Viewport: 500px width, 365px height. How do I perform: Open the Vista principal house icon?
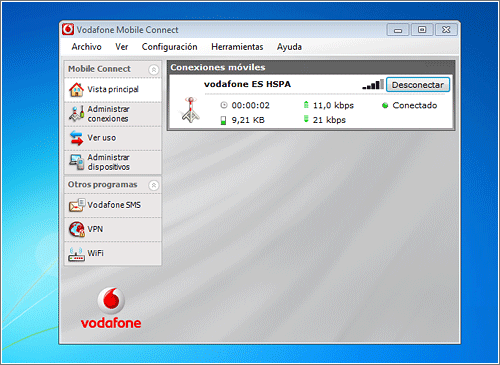click(76, 90)
